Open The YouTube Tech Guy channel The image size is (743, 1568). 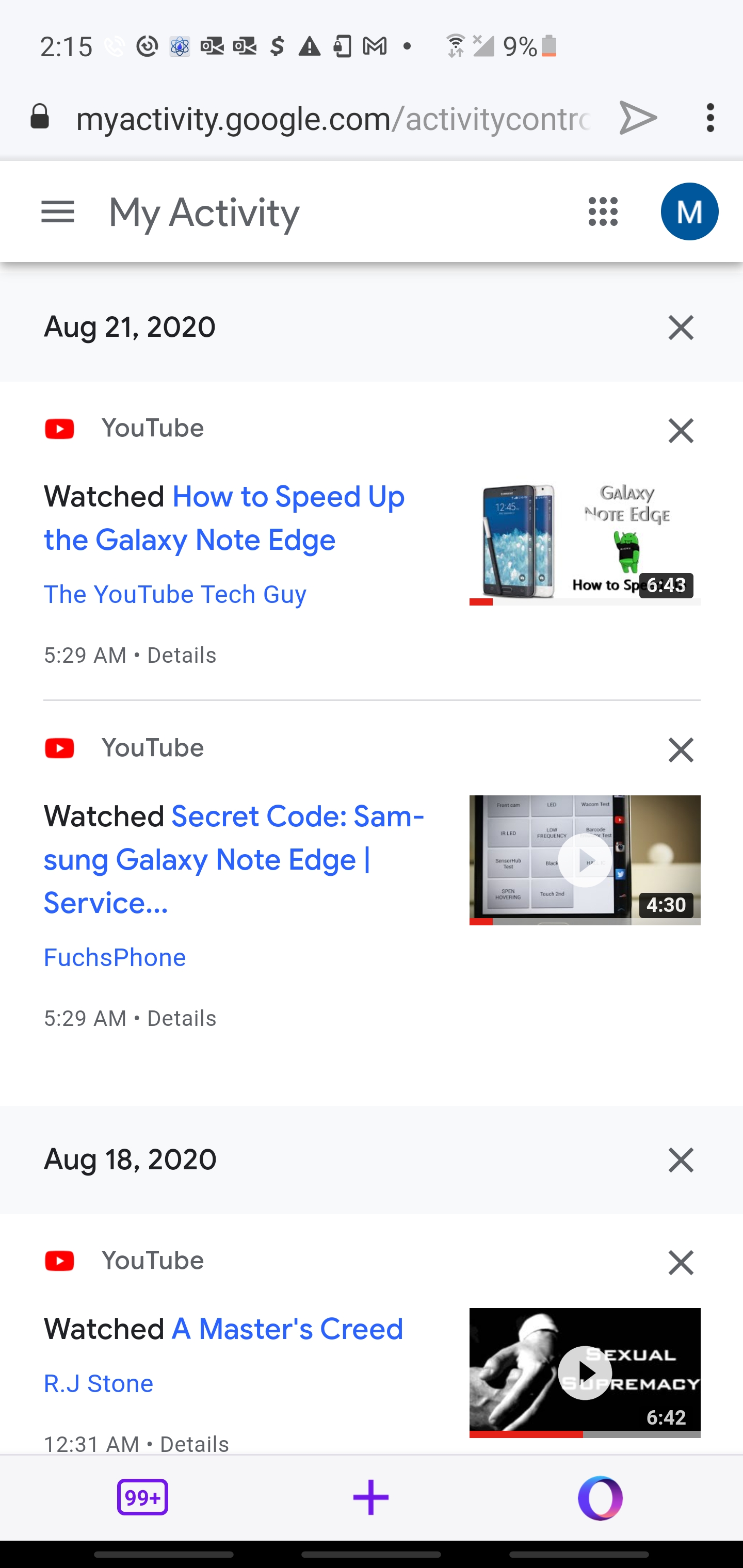175,594
